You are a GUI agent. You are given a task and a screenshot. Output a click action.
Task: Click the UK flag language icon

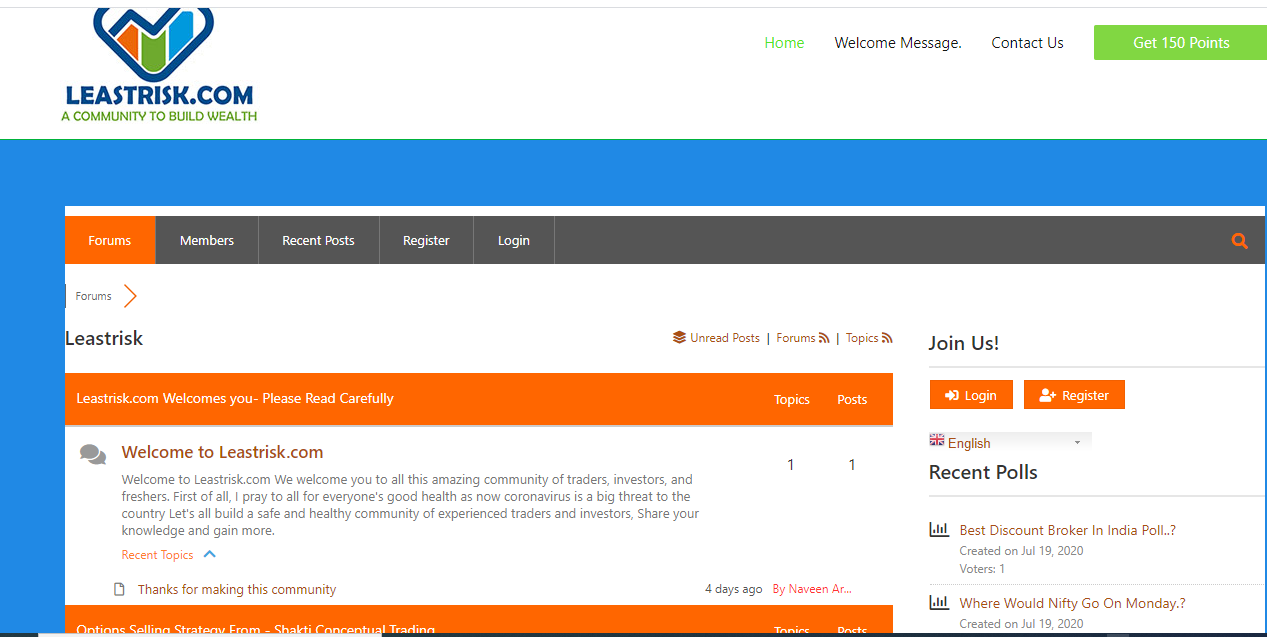937,440
